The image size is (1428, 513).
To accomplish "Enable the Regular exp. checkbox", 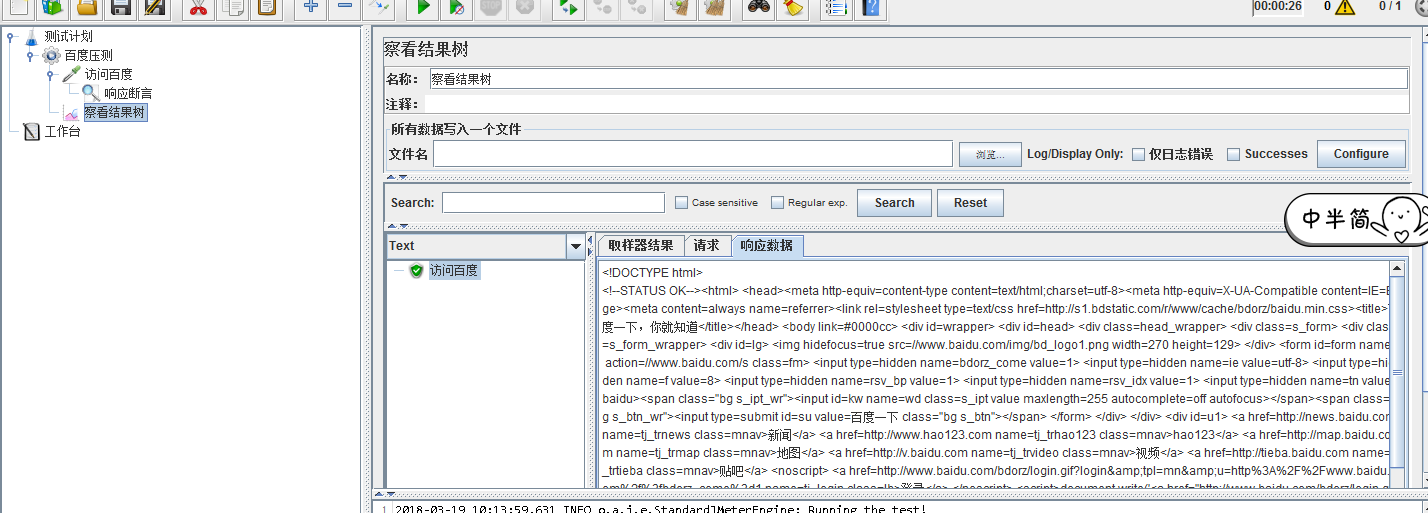I will pos(778,202).
